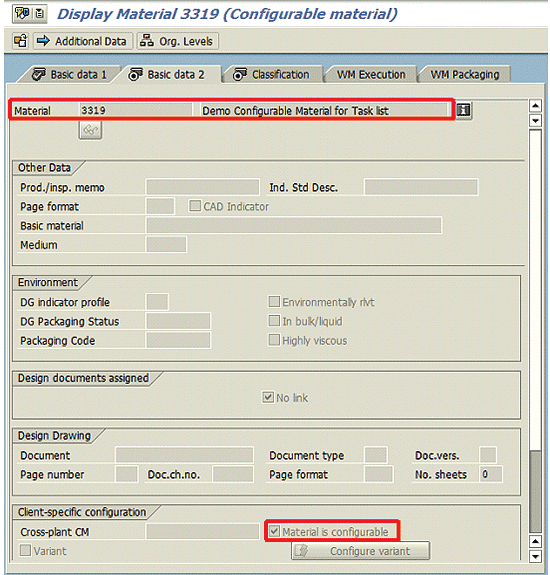Go to the WM Packaging tab
The width and height of the screenshot is (550, 575).
click(x=465, y=74)
